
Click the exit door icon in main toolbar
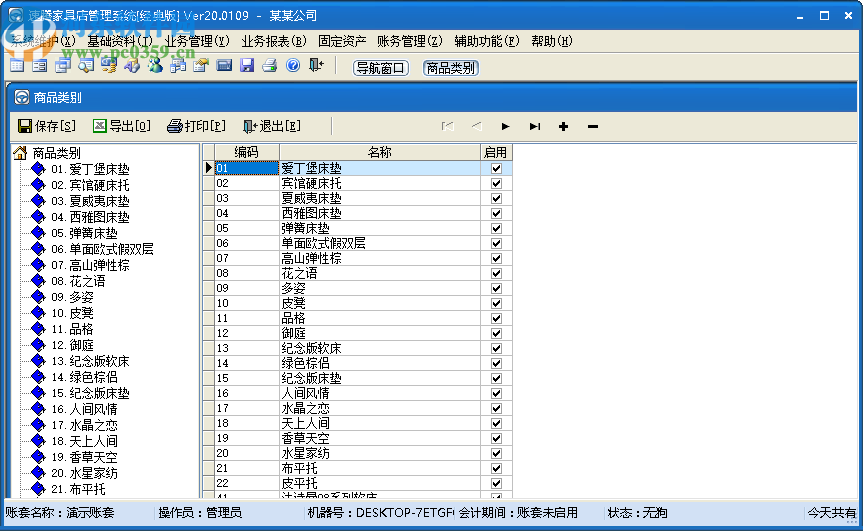click(x=316, y=65)
